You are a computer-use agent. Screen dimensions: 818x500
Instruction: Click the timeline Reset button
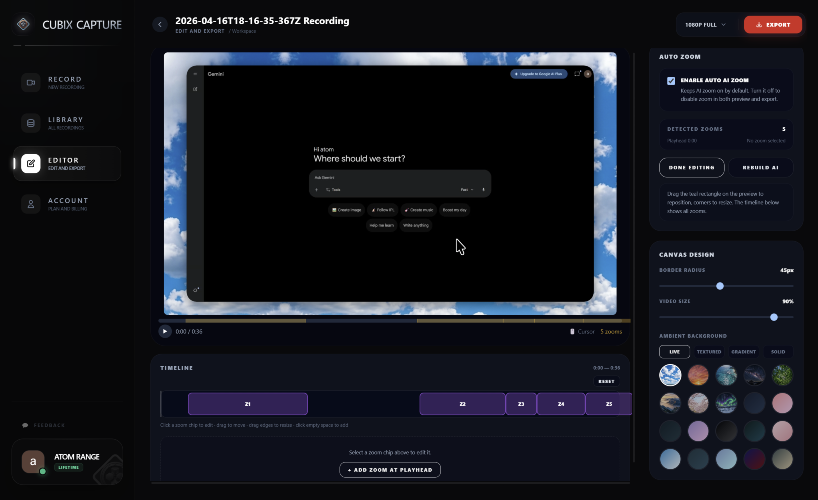[x=606, y=382]
